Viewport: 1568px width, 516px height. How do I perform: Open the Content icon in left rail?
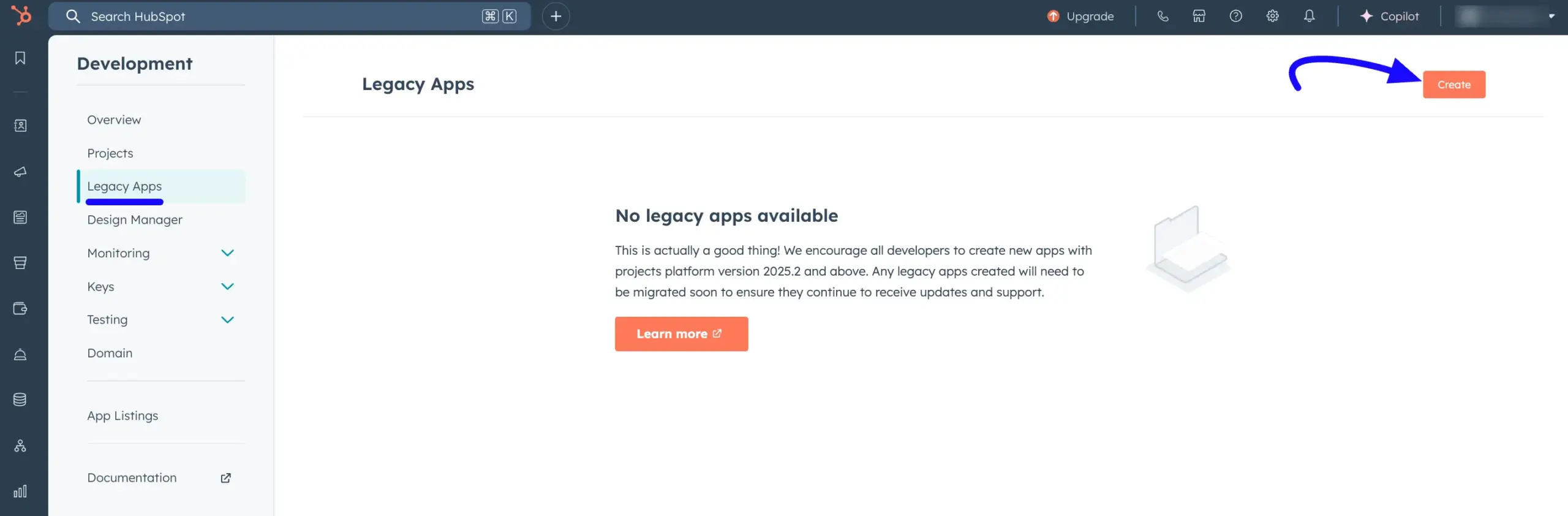[x=20, y=217]
